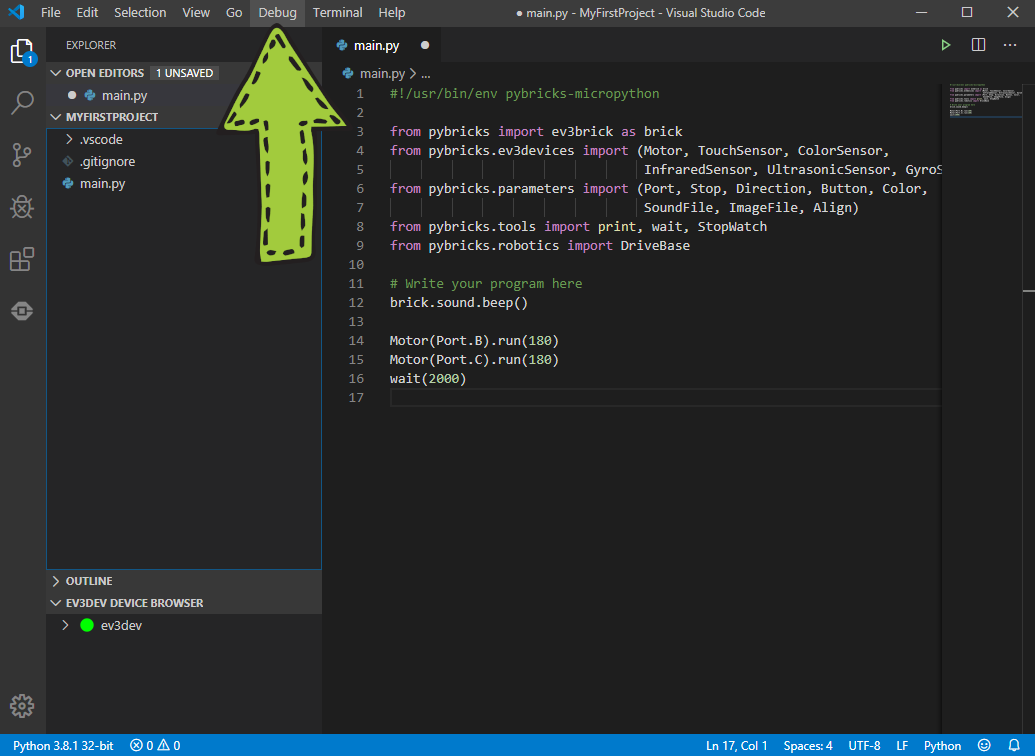Open the Extensions view icon
Viewport: 1035px width, 756px height.
click(22, 259)
